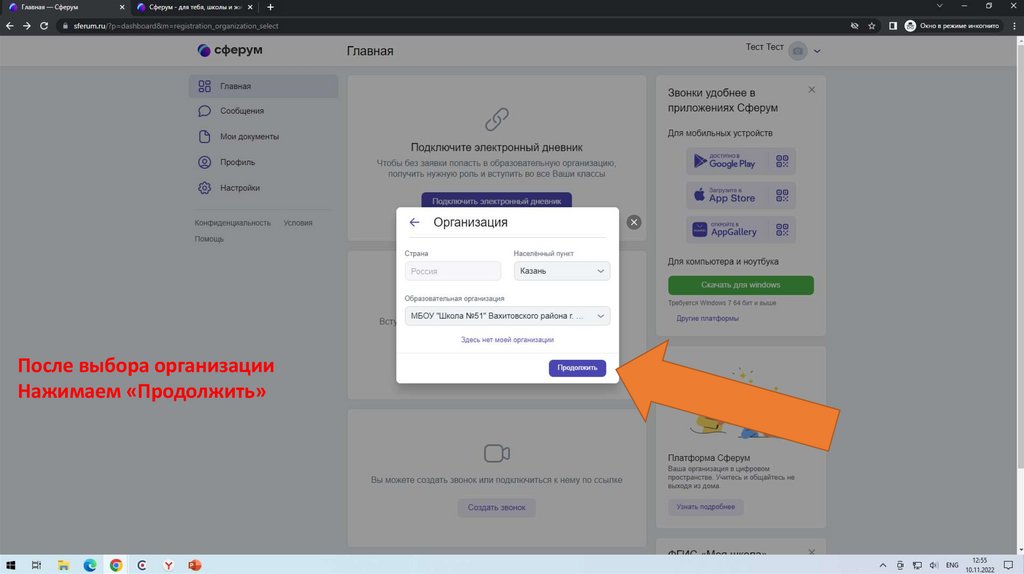Image resolution: width=1024 pixels, height=574 pixels.
Task: Click the Сферум logo in the header
Action: coord(230,50)
